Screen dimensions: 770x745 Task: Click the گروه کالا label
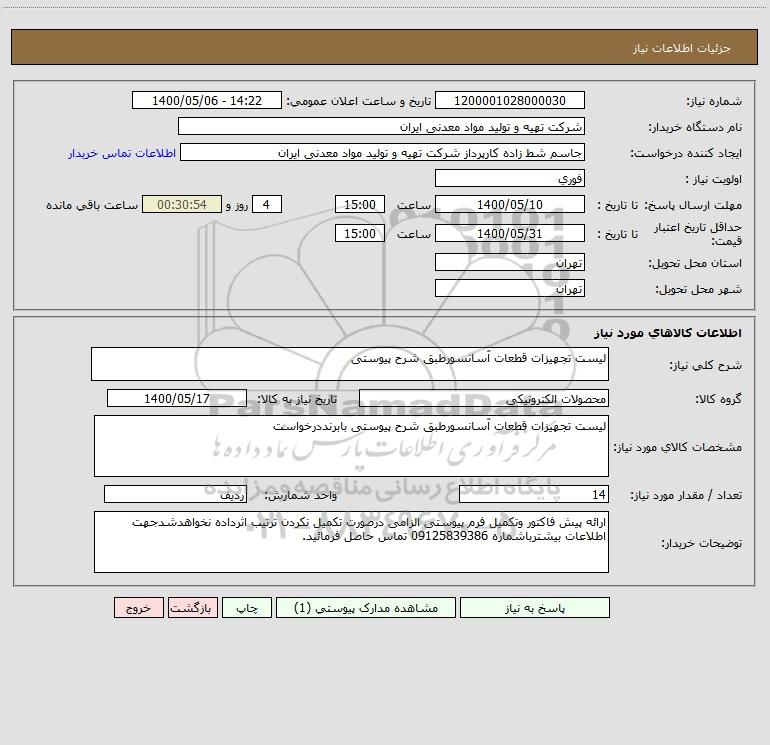click(x=718, y=399)
